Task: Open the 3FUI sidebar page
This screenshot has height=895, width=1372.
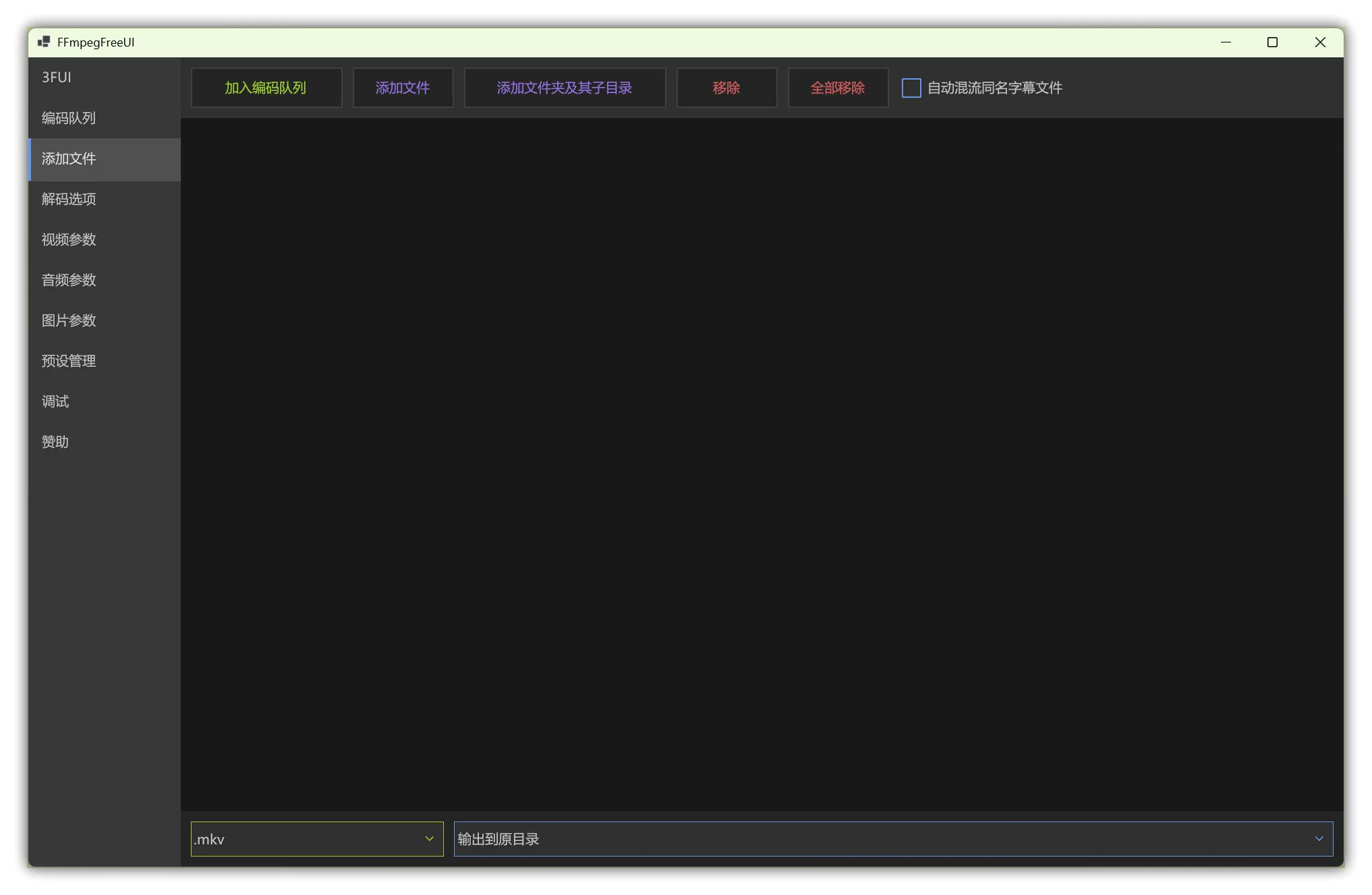Action: click(x=105, y=78)
